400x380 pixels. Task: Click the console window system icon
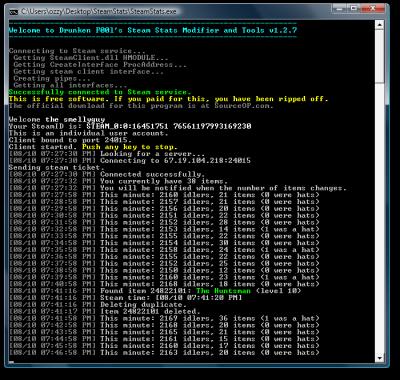point(14,12)
